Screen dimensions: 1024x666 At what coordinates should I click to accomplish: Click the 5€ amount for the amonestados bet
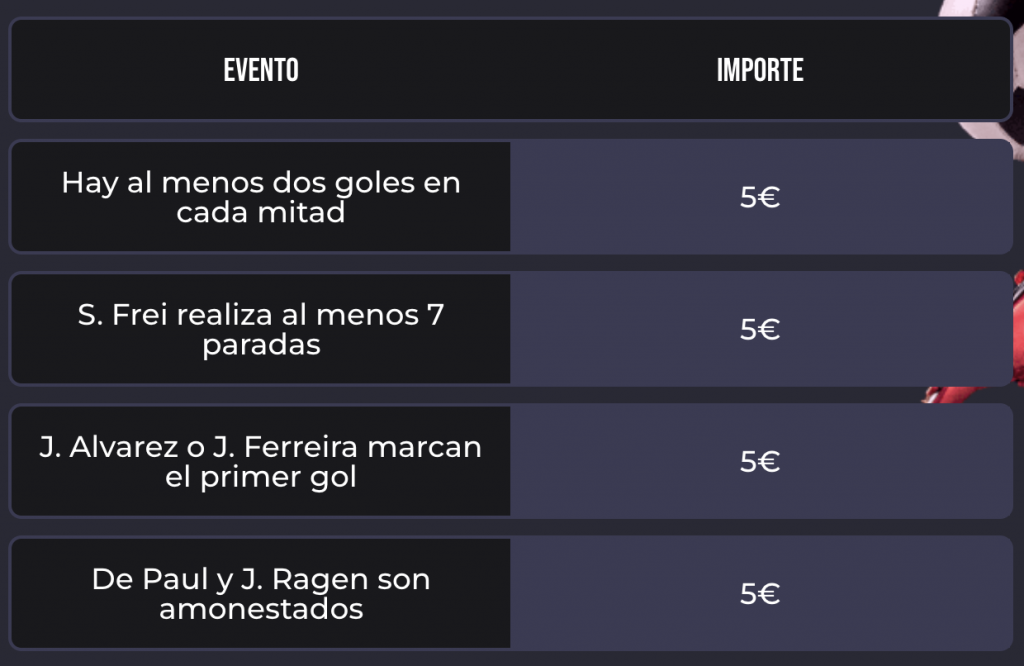760,593
